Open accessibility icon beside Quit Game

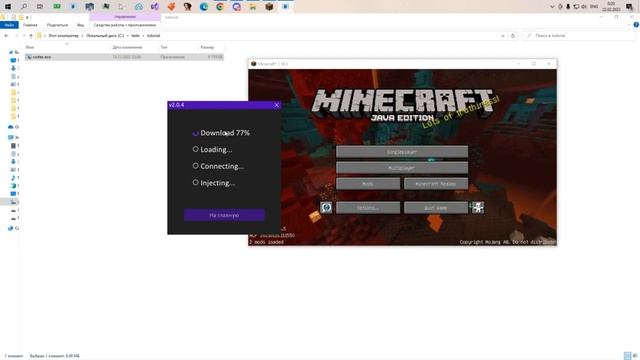click(478, 207)
